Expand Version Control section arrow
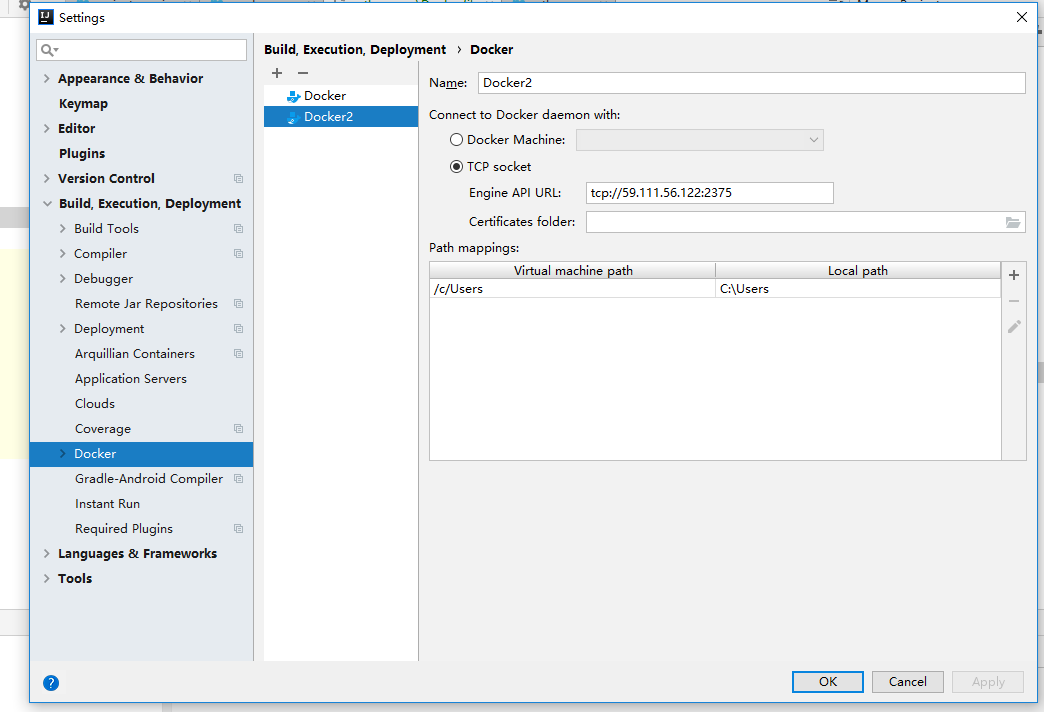 pos(47,178)
